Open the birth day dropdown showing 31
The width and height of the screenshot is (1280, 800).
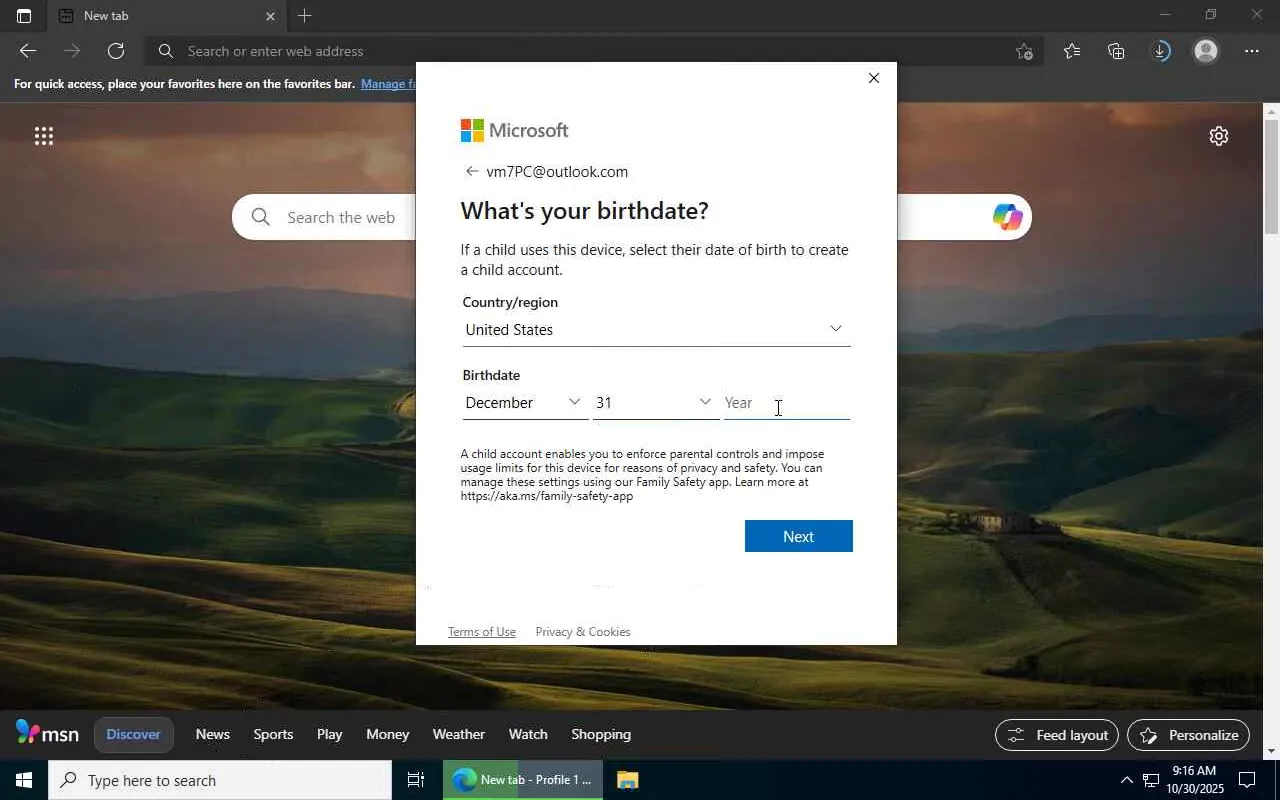click(x=655, y=402)
